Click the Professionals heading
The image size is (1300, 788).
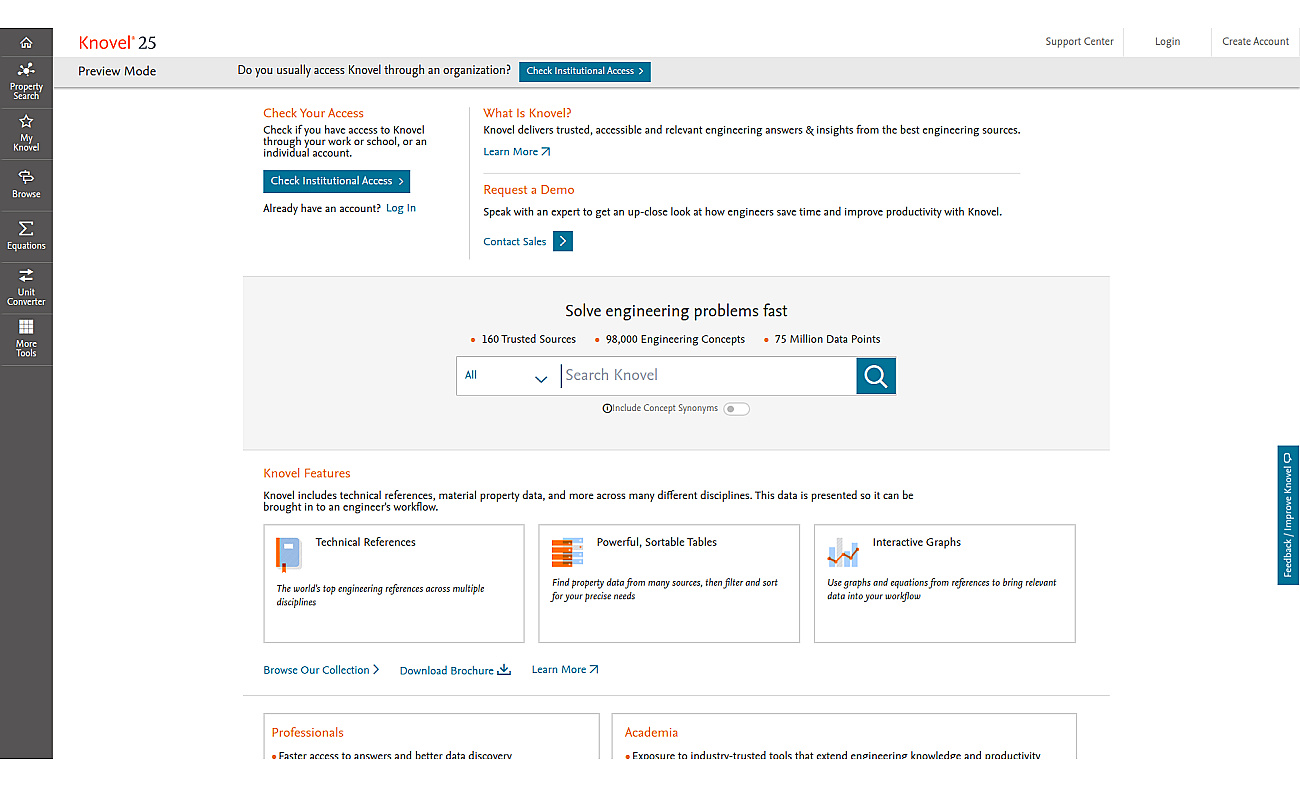pos(308,732)
